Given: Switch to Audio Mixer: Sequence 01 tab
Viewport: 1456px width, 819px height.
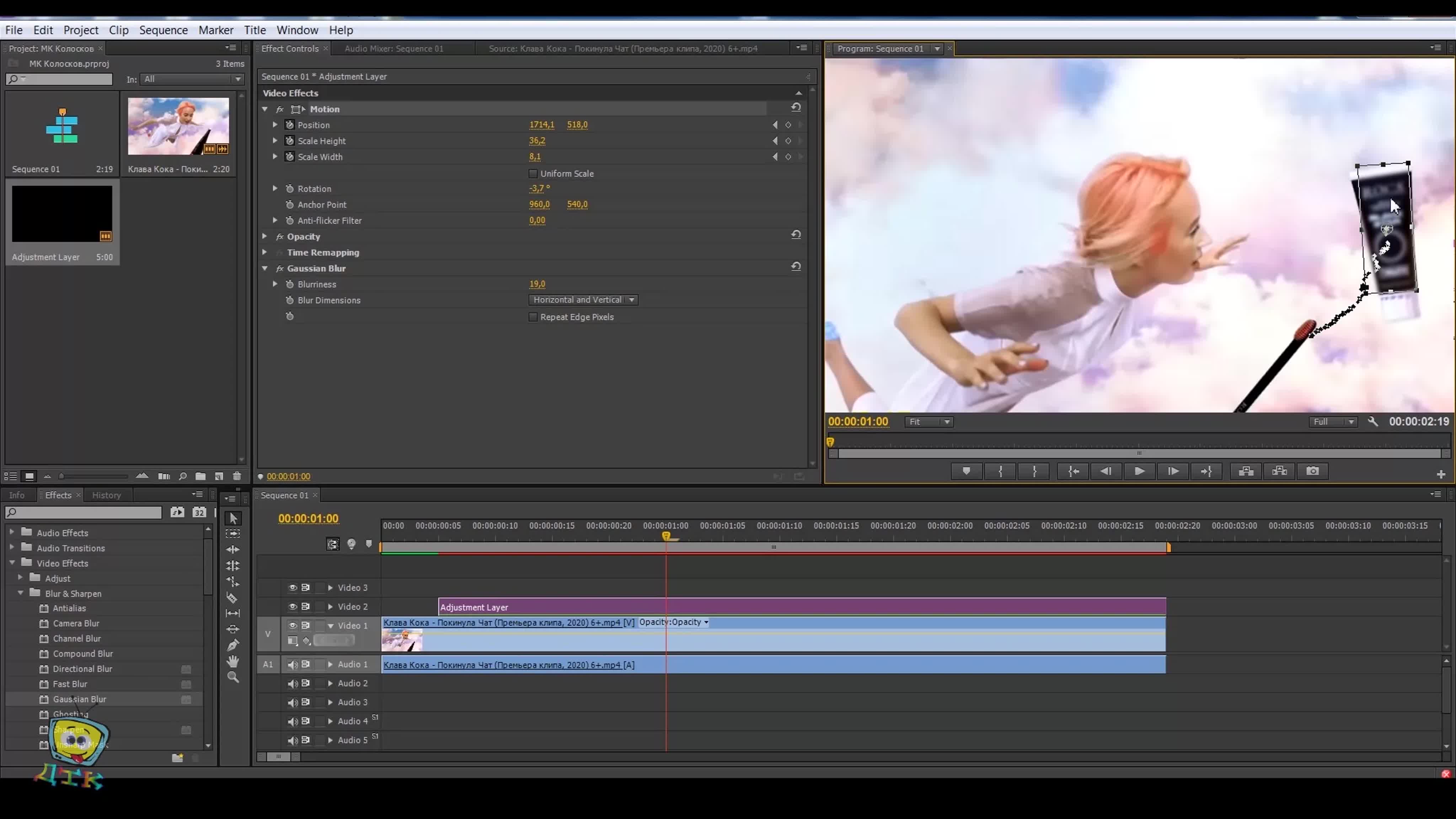Looking at the screenshot, I should [x=394, y=49].
